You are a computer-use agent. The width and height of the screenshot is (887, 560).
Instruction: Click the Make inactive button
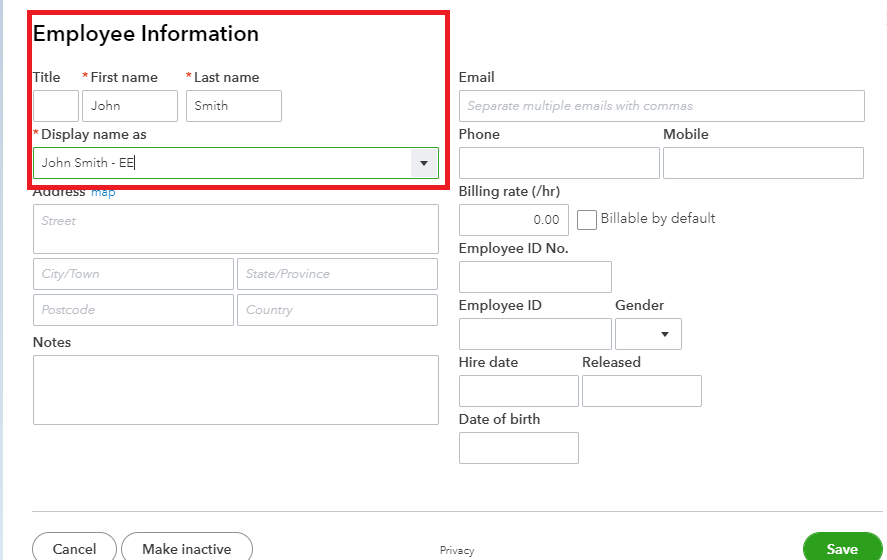tap(186, 548)
